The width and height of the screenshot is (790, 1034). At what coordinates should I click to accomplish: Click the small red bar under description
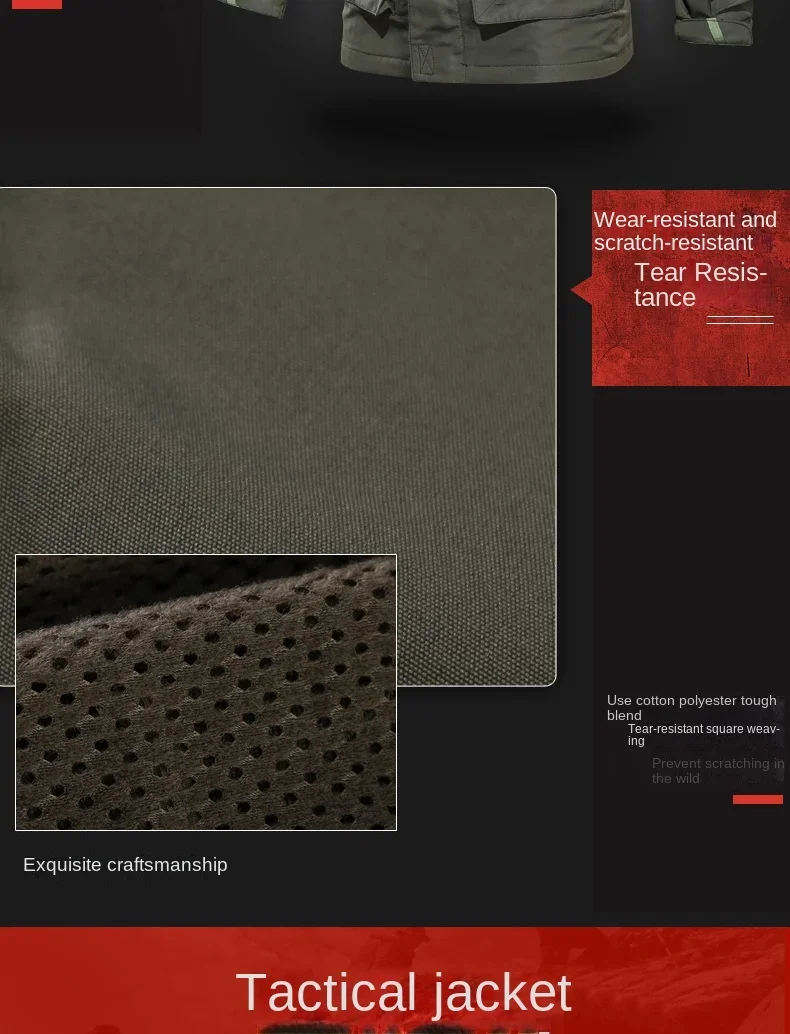pyautogui.click(x=758, y=799)
